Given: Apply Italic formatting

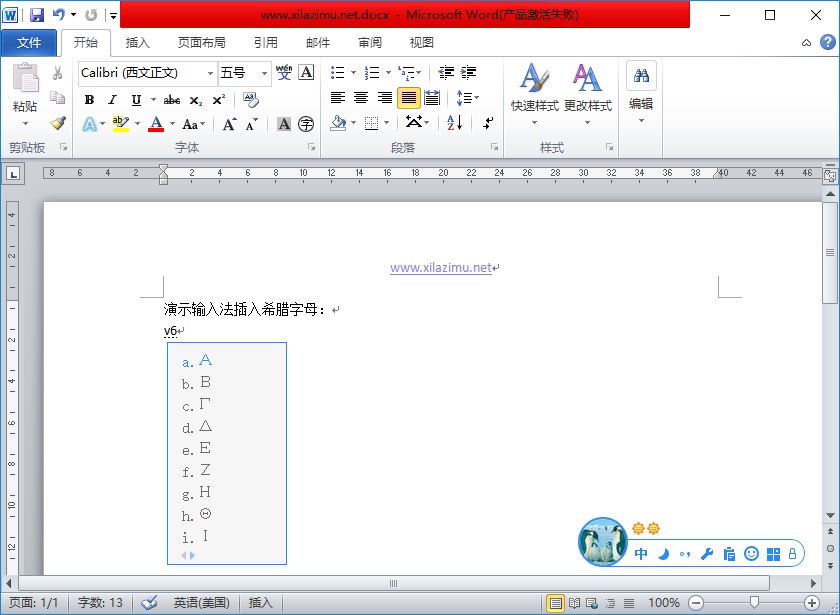Looking at the screenshot, I should tap(112, 100).
